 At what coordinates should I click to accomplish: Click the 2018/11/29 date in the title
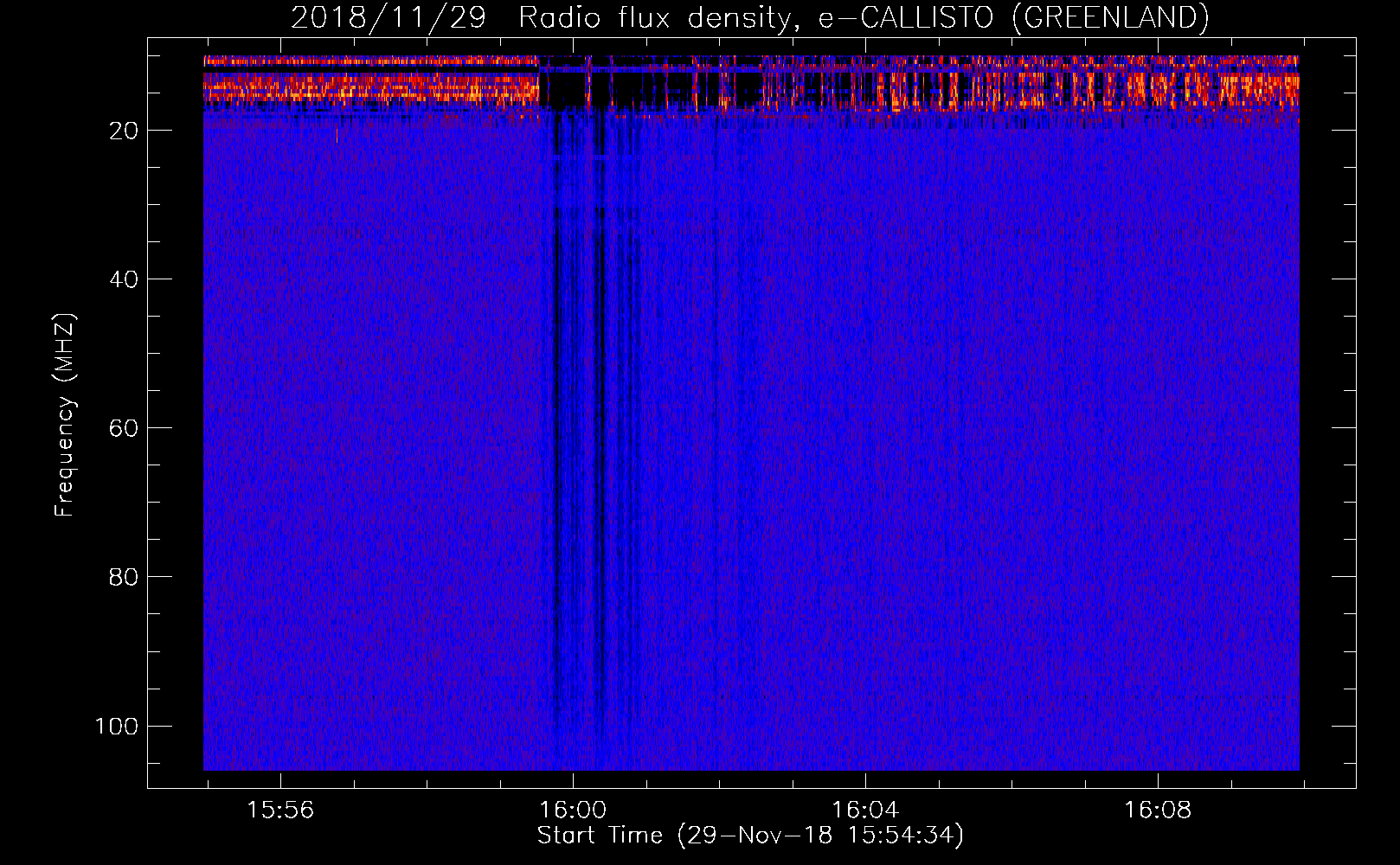click(x=388, y=17)
